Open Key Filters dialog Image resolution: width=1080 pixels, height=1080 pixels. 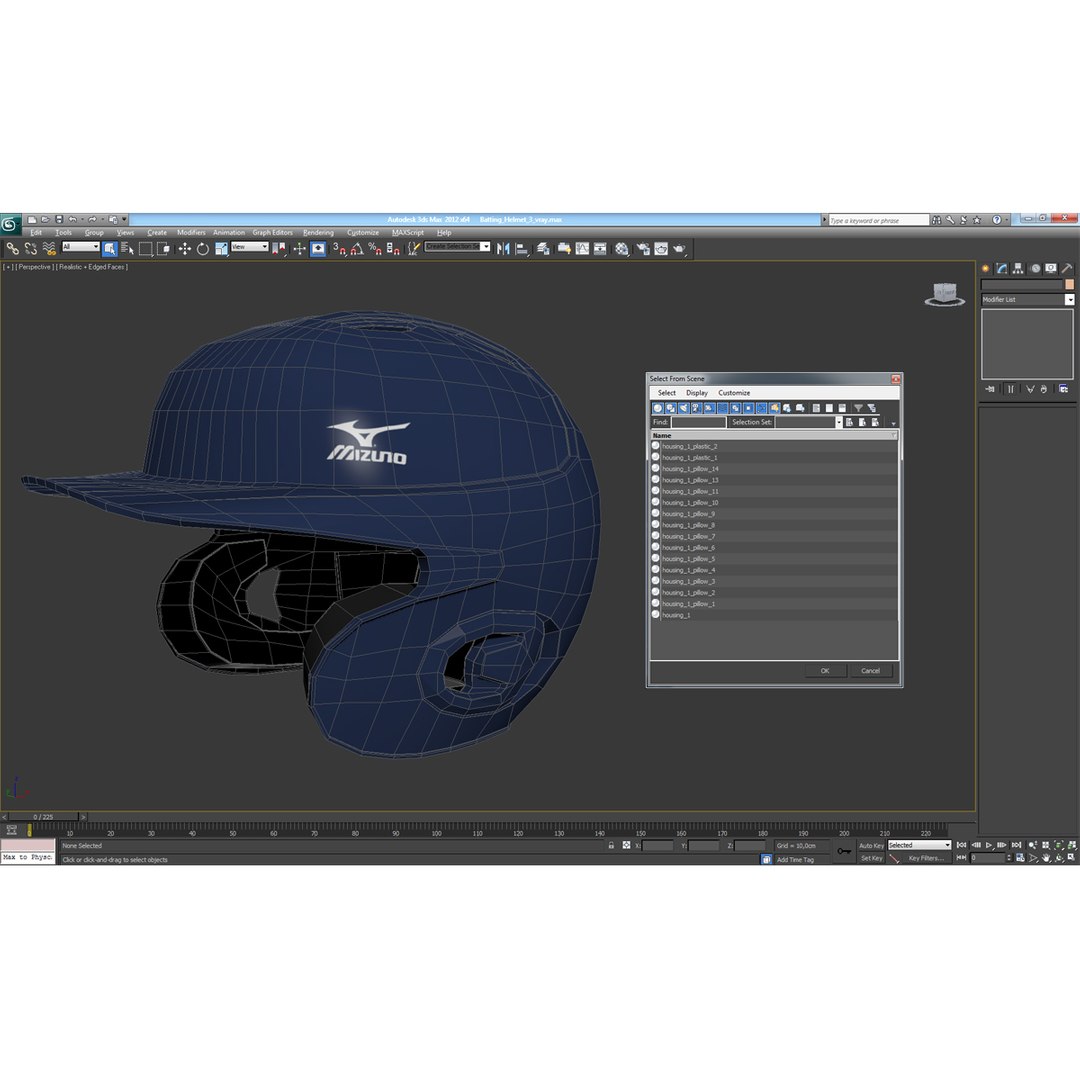[x=925, y=858]
